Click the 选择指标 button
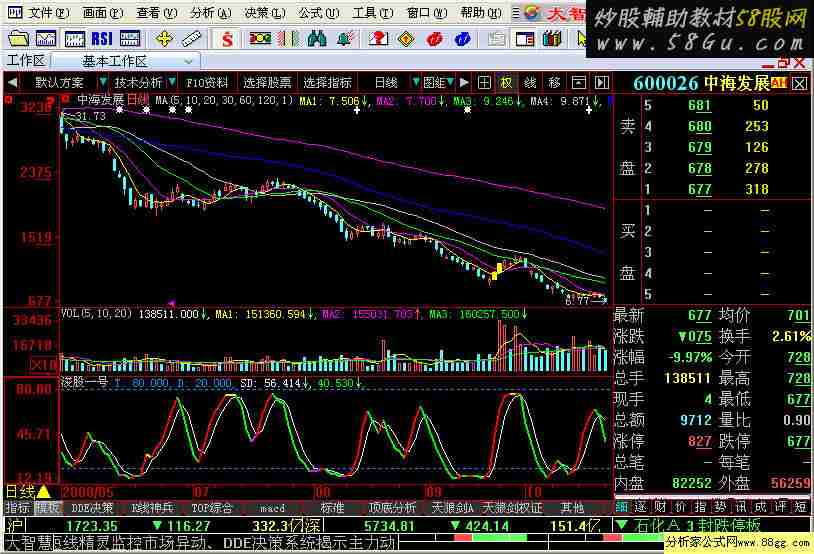The width and height of the screenshot is (814, 554). click(x=327, y=83)
